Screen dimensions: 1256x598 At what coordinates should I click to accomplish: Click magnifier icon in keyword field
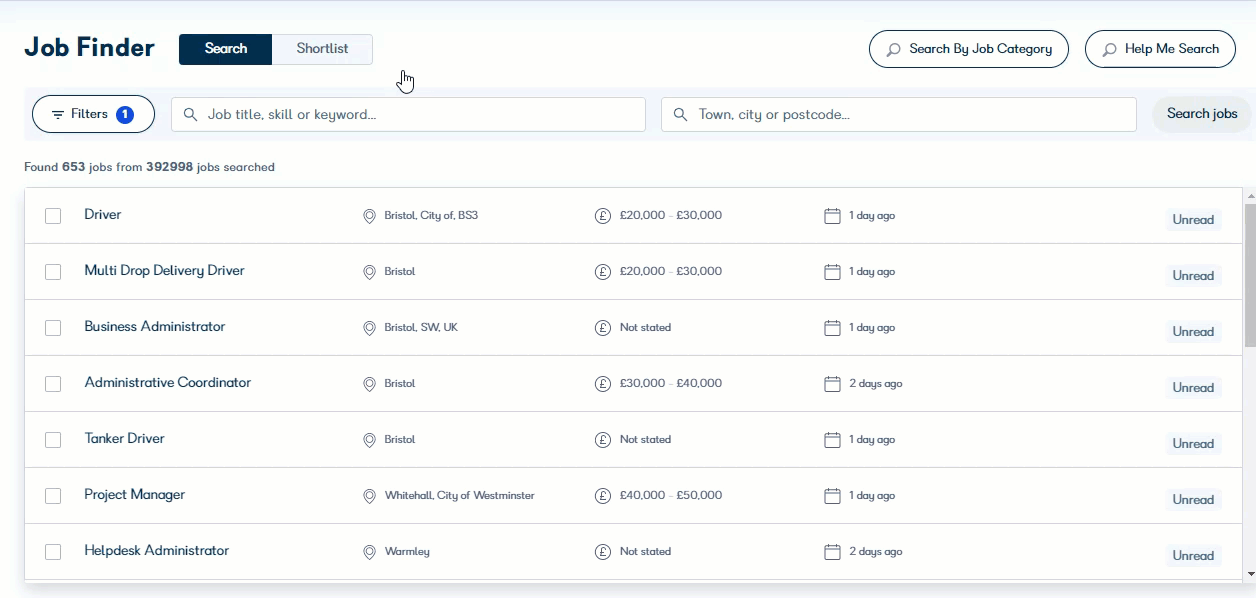(190, 115)
